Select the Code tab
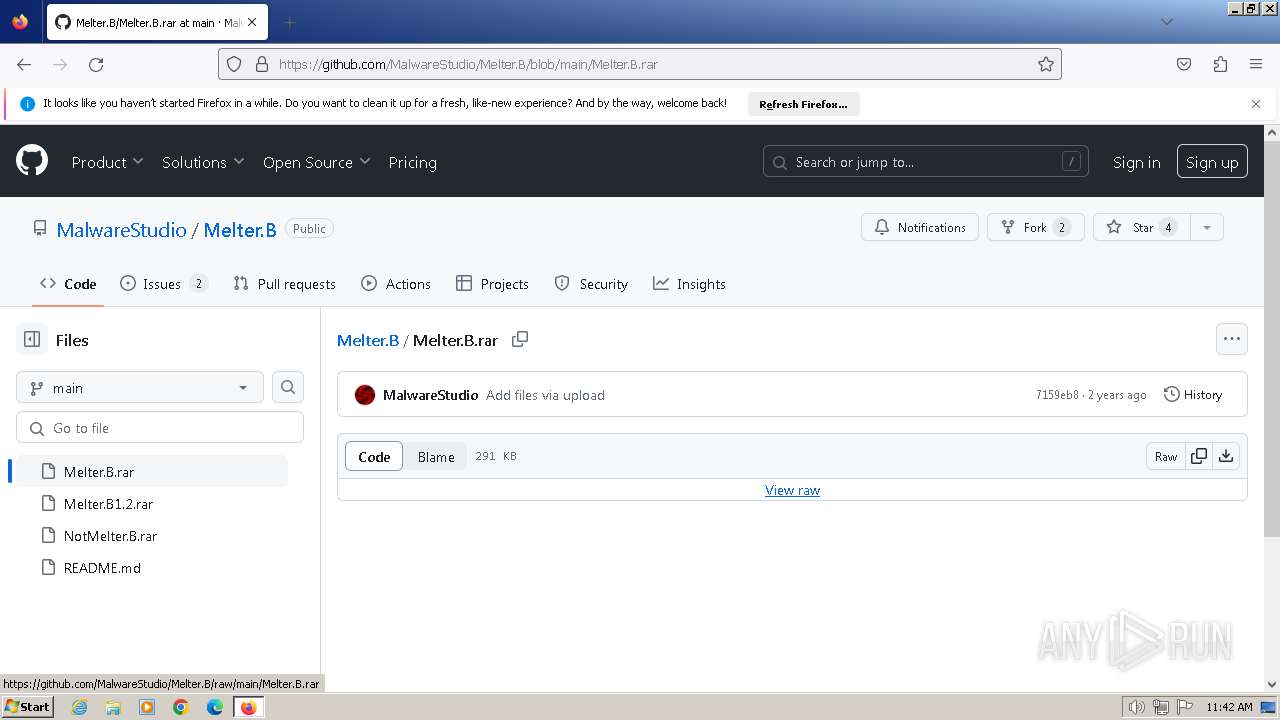This screenshot has height=720, width=1280. tap(68, 284)
